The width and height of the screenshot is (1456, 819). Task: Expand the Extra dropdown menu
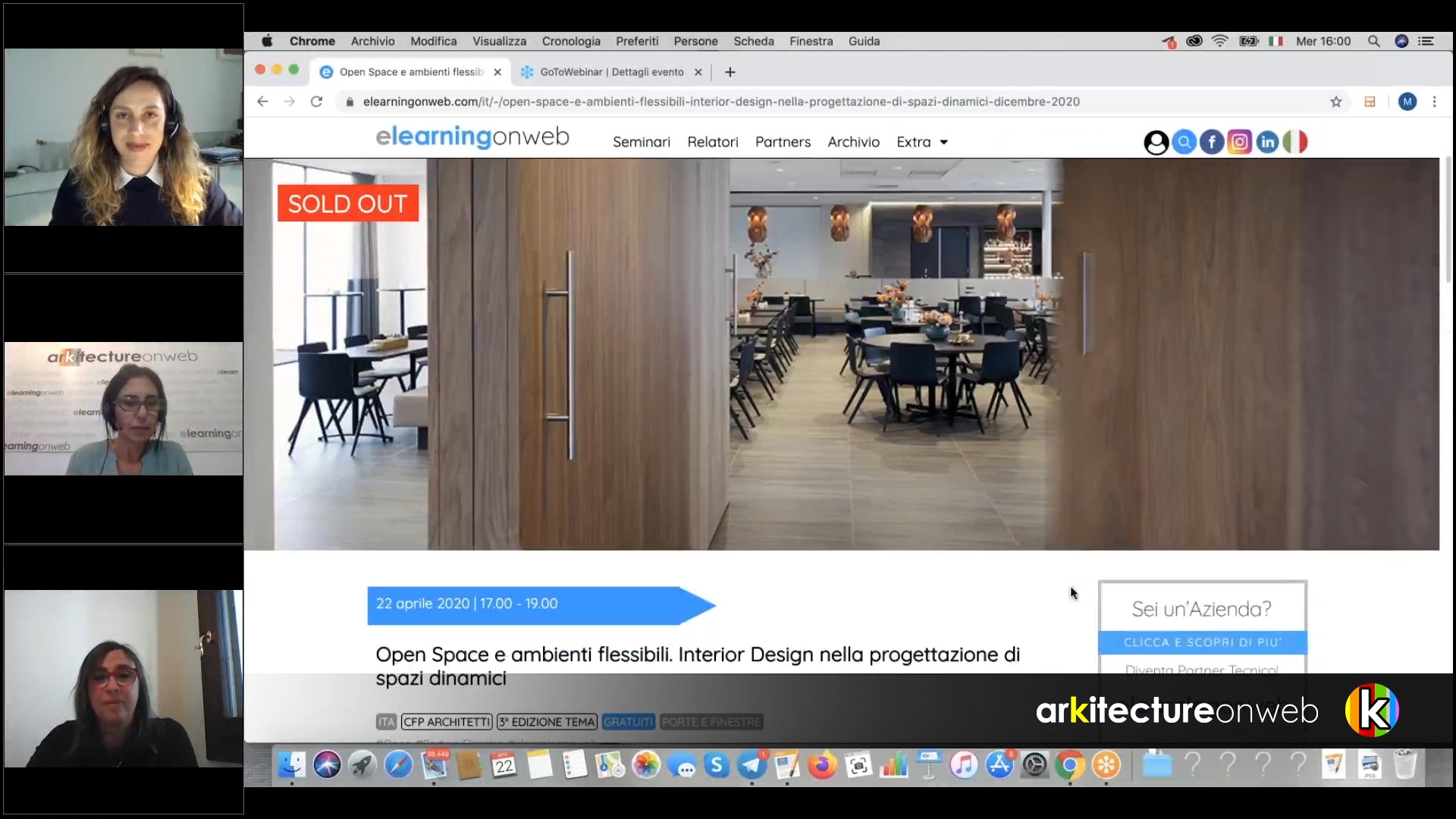pyautogui.click(x=922, y=142)
